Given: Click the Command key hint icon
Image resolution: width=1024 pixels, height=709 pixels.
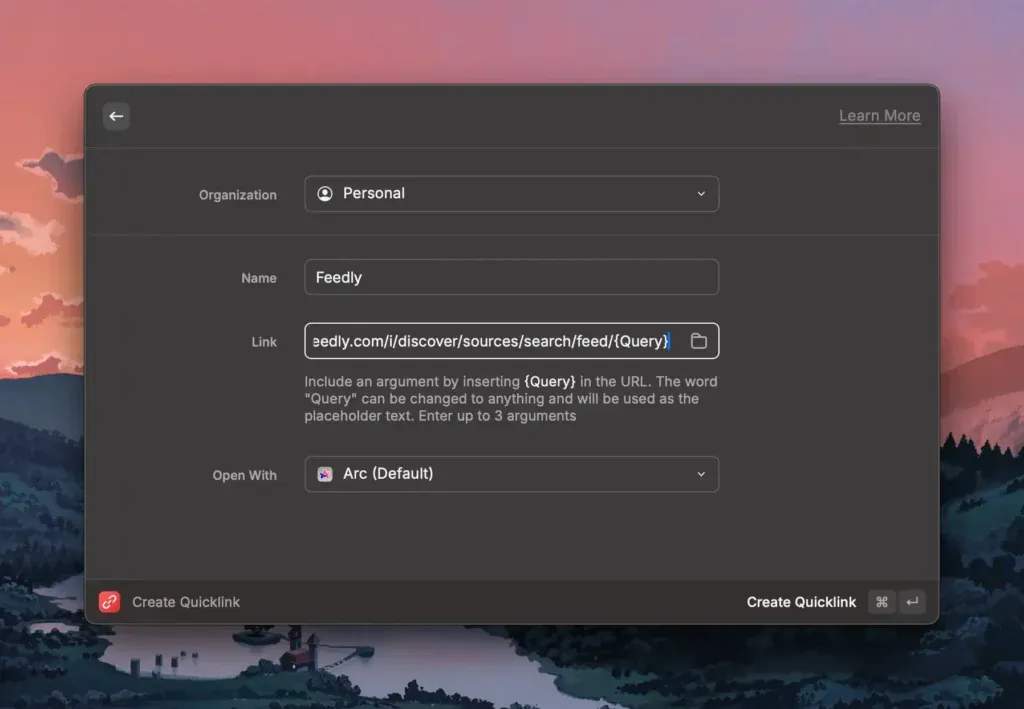Looking at the screenshot, I should 881,602.
